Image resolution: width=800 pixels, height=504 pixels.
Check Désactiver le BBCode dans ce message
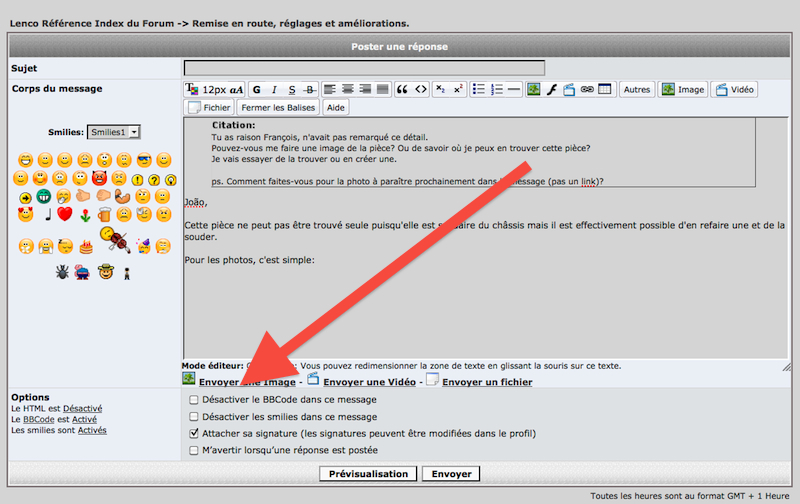(194, 399)
